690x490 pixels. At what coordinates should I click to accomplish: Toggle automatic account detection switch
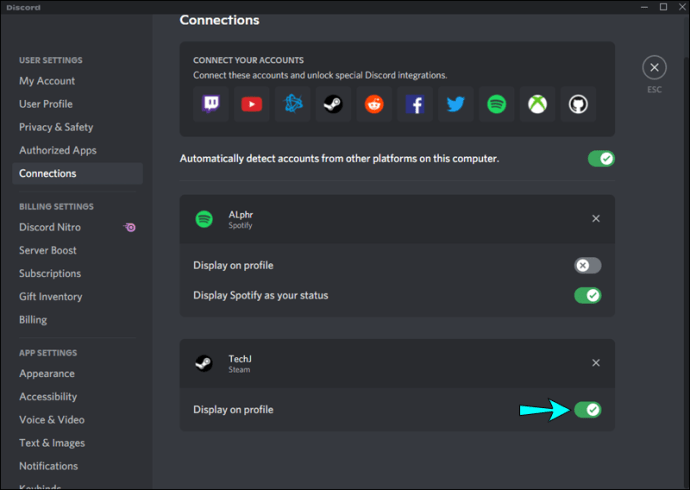coord(601,158)
